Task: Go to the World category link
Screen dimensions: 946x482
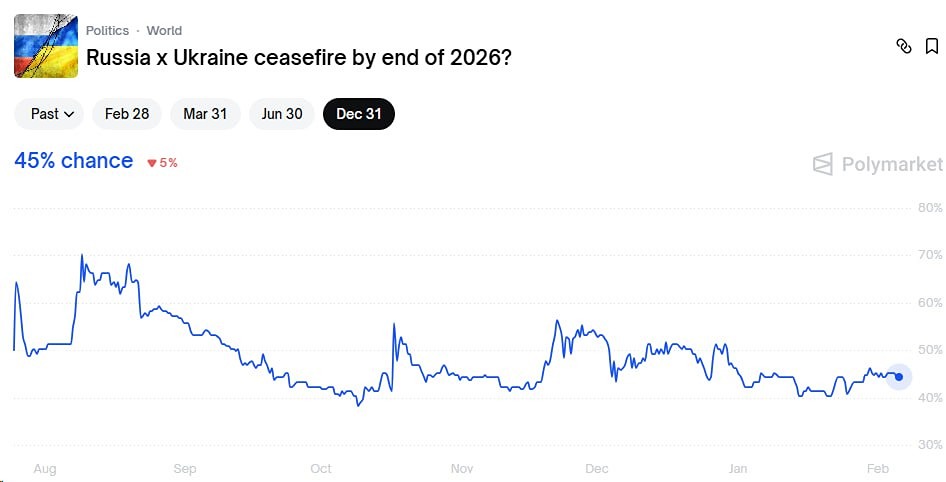Action: tap(164, 30)
